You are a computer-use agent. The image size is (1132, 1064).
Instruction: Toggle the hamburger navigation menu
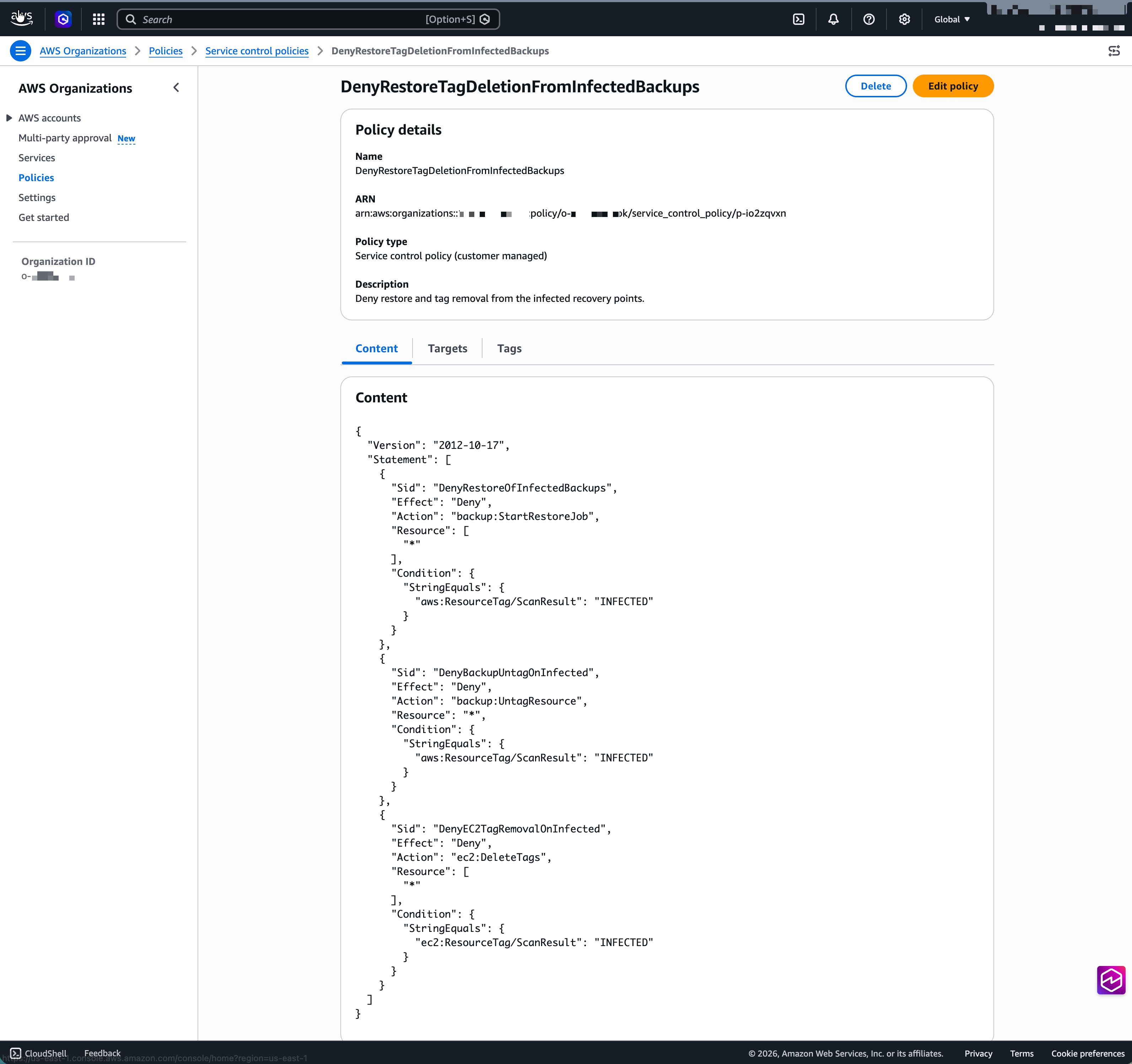click(x=21, y=51)
